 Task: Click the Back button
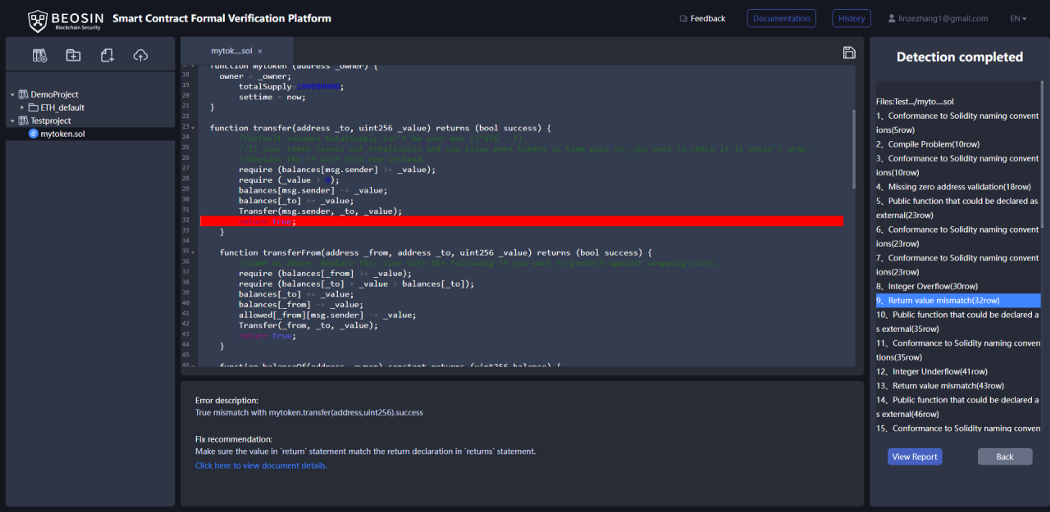click(1004, 456)
